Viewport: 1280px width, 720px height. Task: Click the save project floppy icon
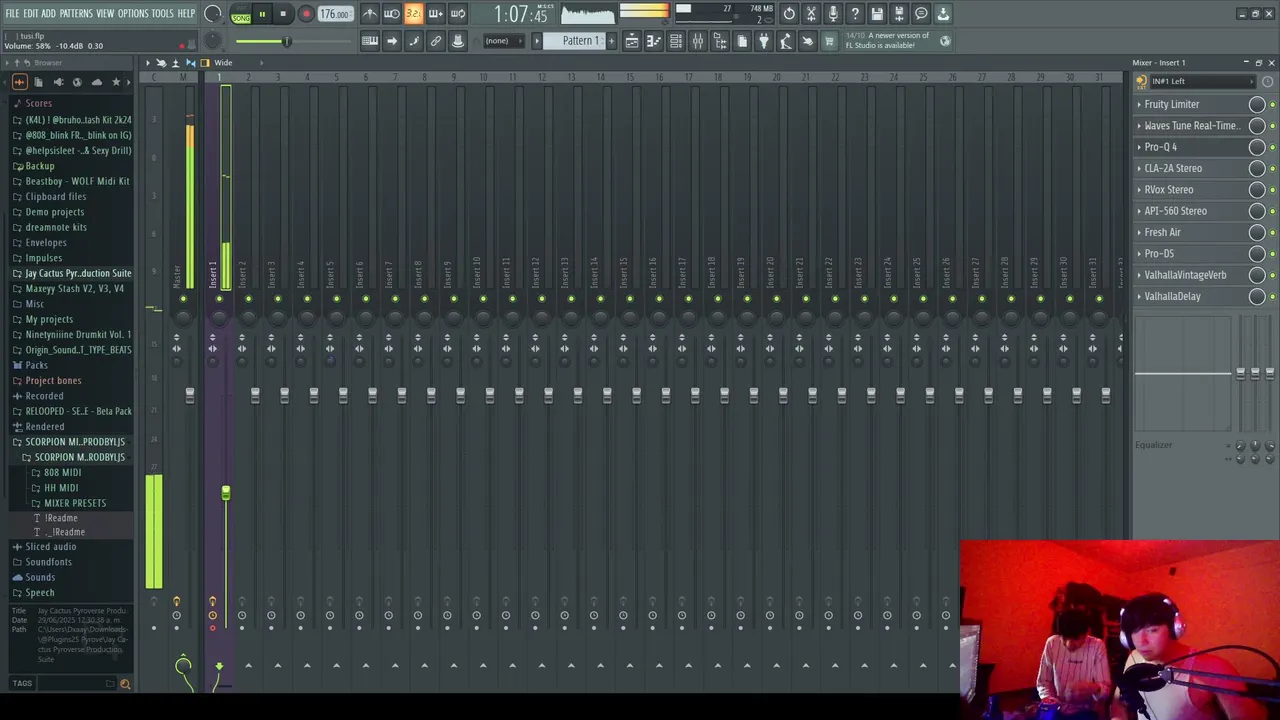click(x=877, y=14)
